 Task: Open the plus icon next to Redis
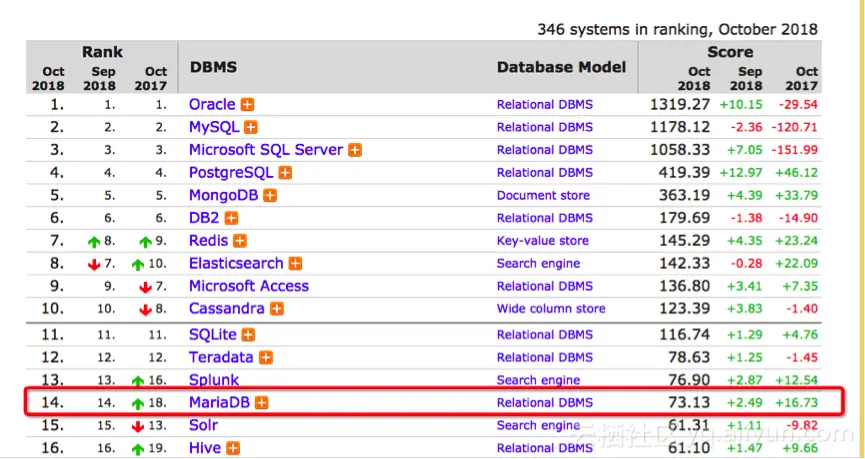pos(239,241)
